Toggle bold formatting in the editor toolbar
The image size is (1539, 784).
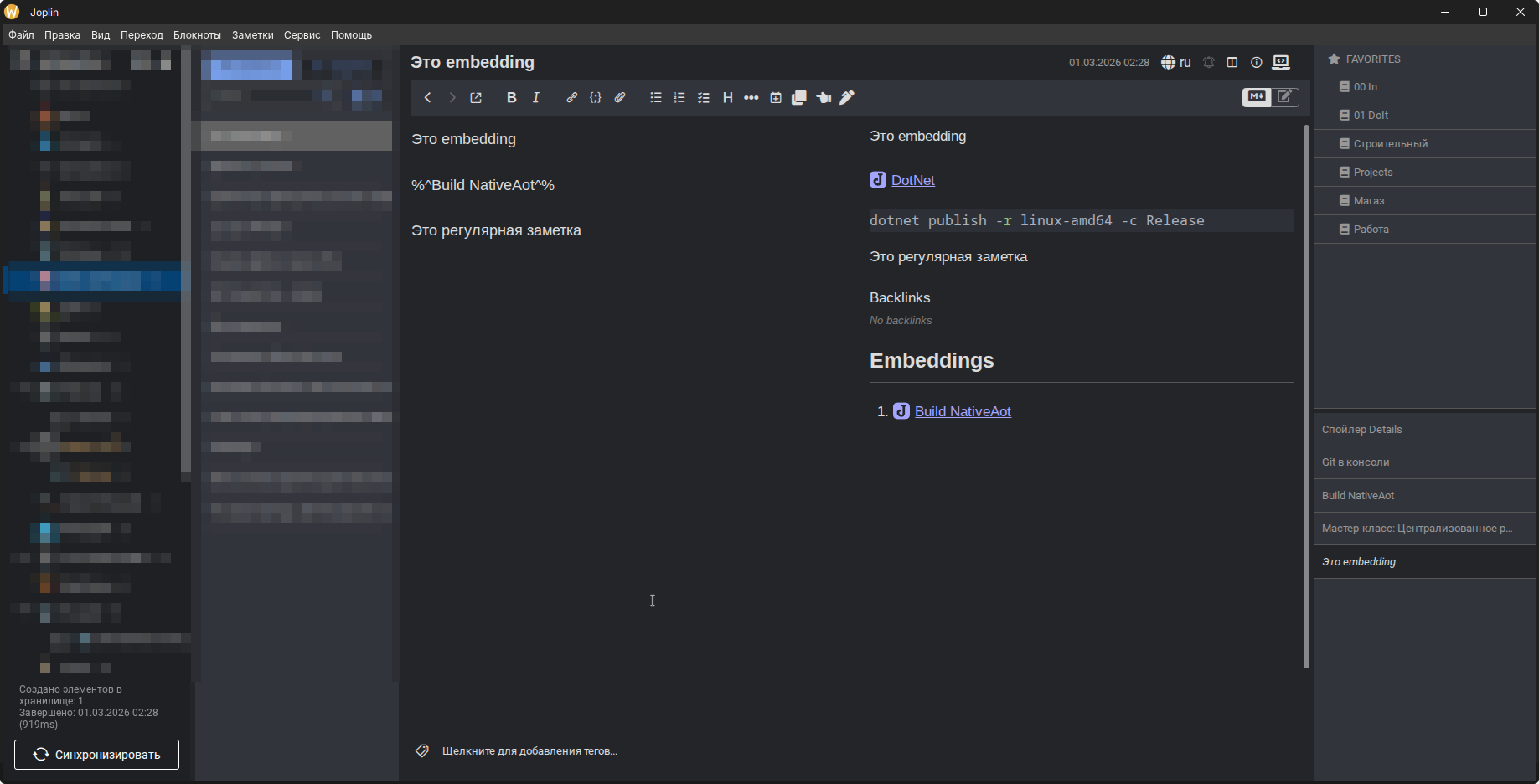(x=511, y=98)
